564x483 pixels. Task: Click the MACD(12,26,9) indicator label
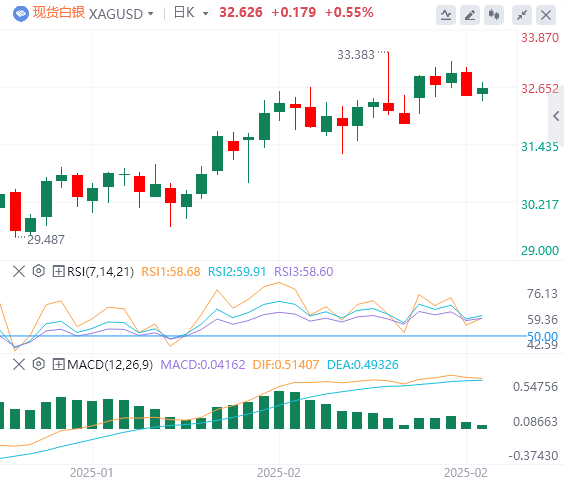110,365
